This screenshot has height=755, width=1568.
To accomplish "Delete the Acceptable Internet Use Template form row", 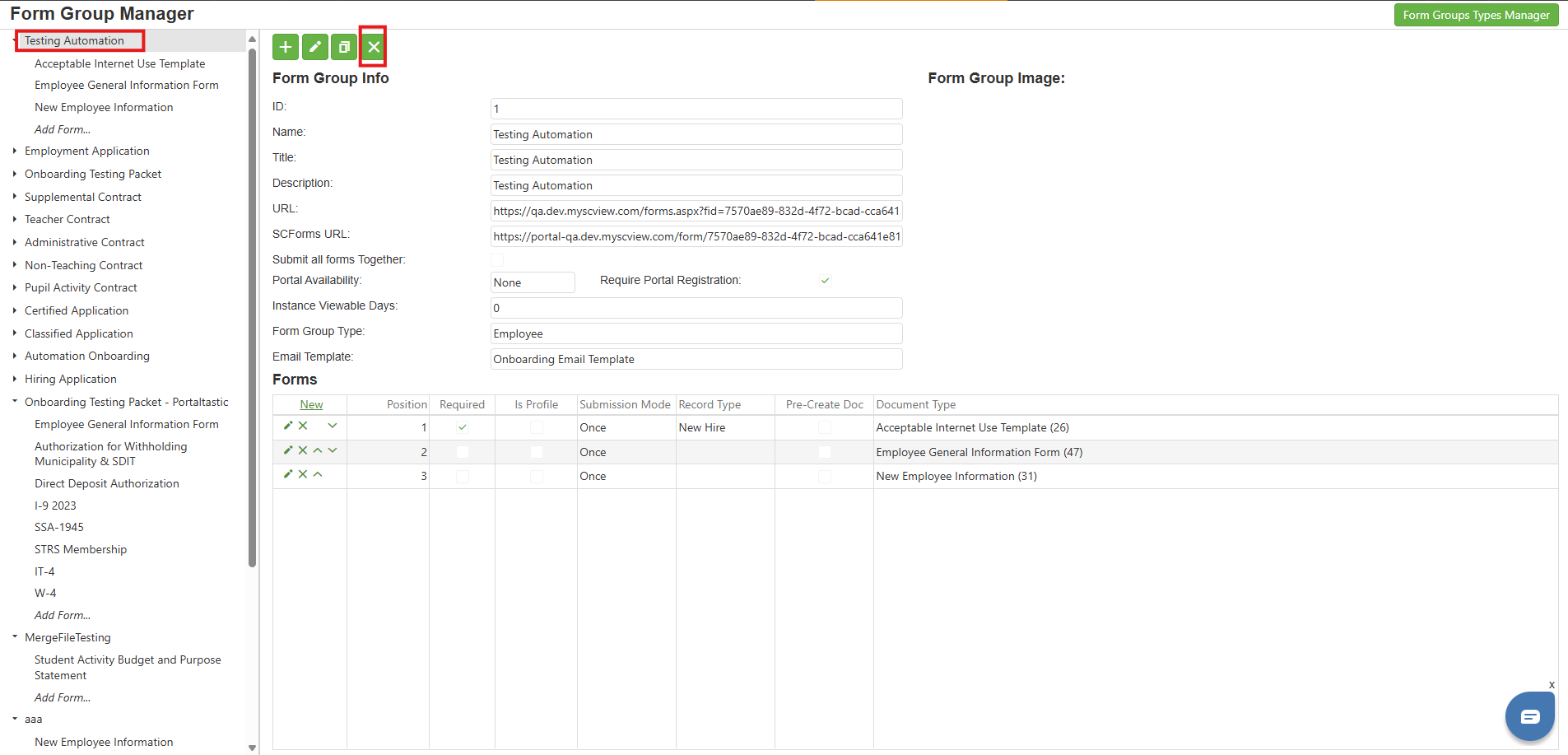I will click(x=303, y=426).
